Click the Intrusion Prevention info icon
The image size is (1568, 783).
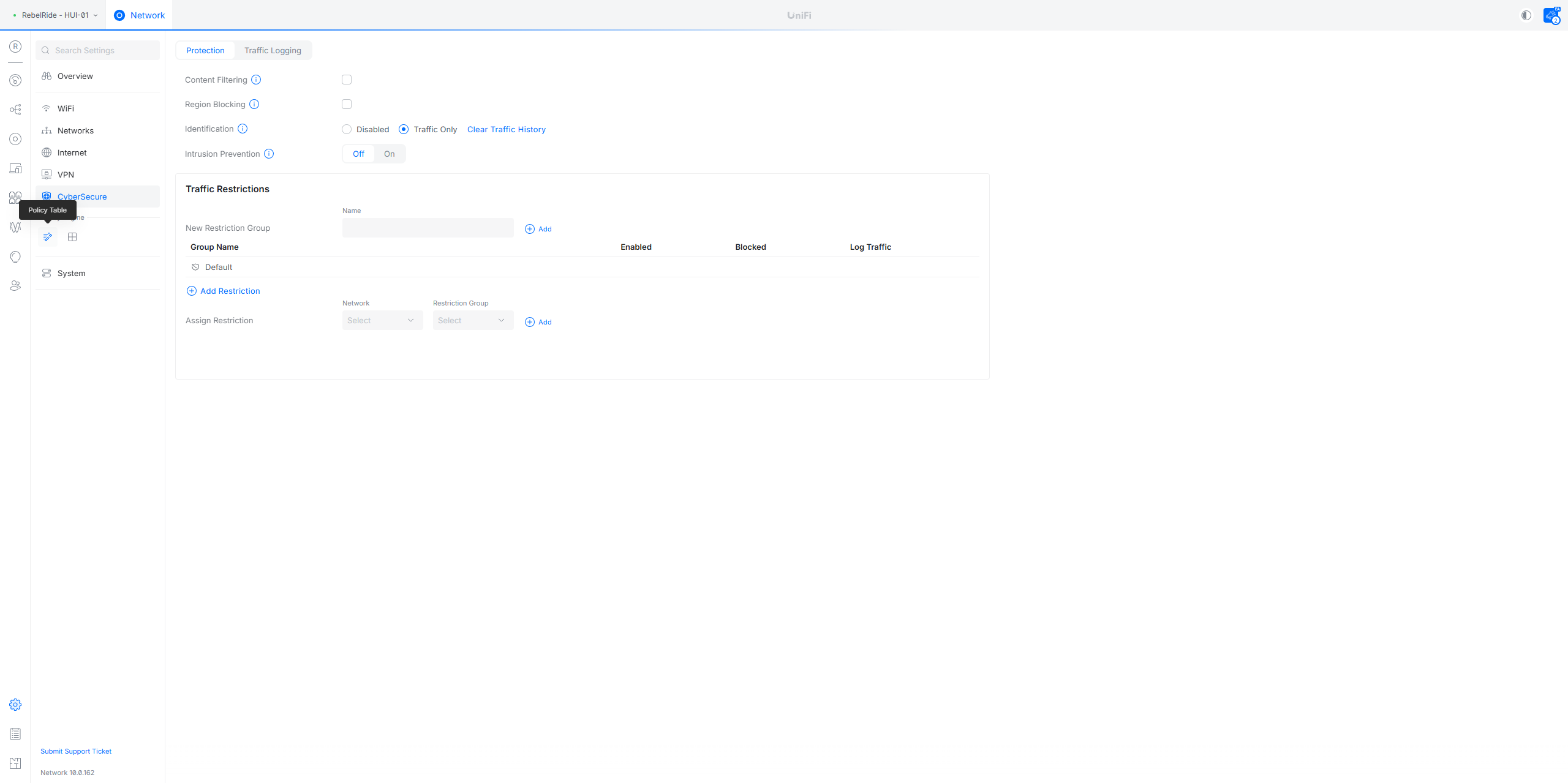click(x=269, y=154)
